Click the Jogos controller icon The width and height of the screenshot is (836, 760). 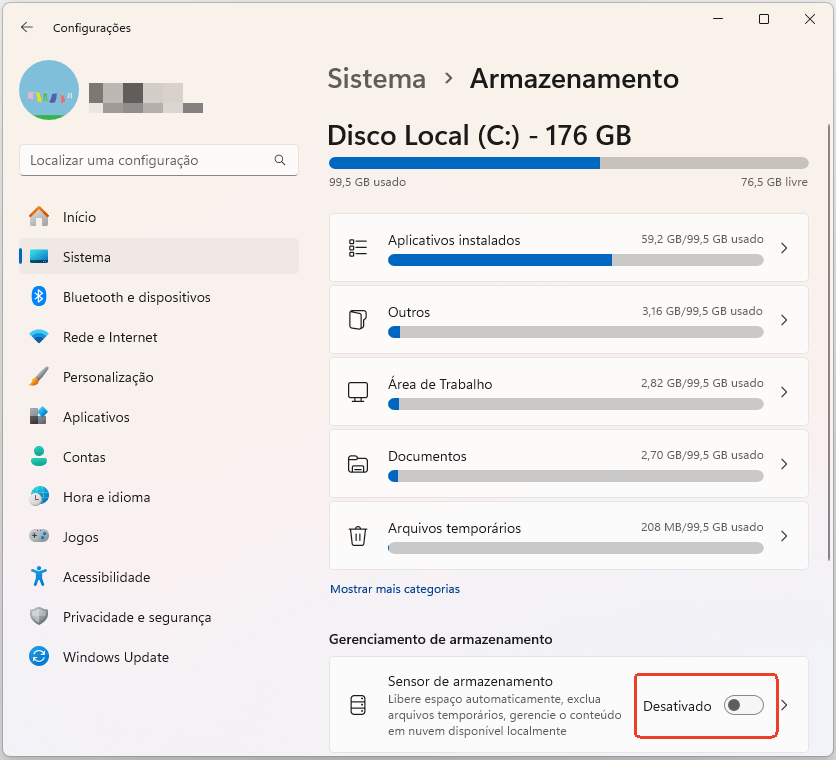tap(37, 537)
